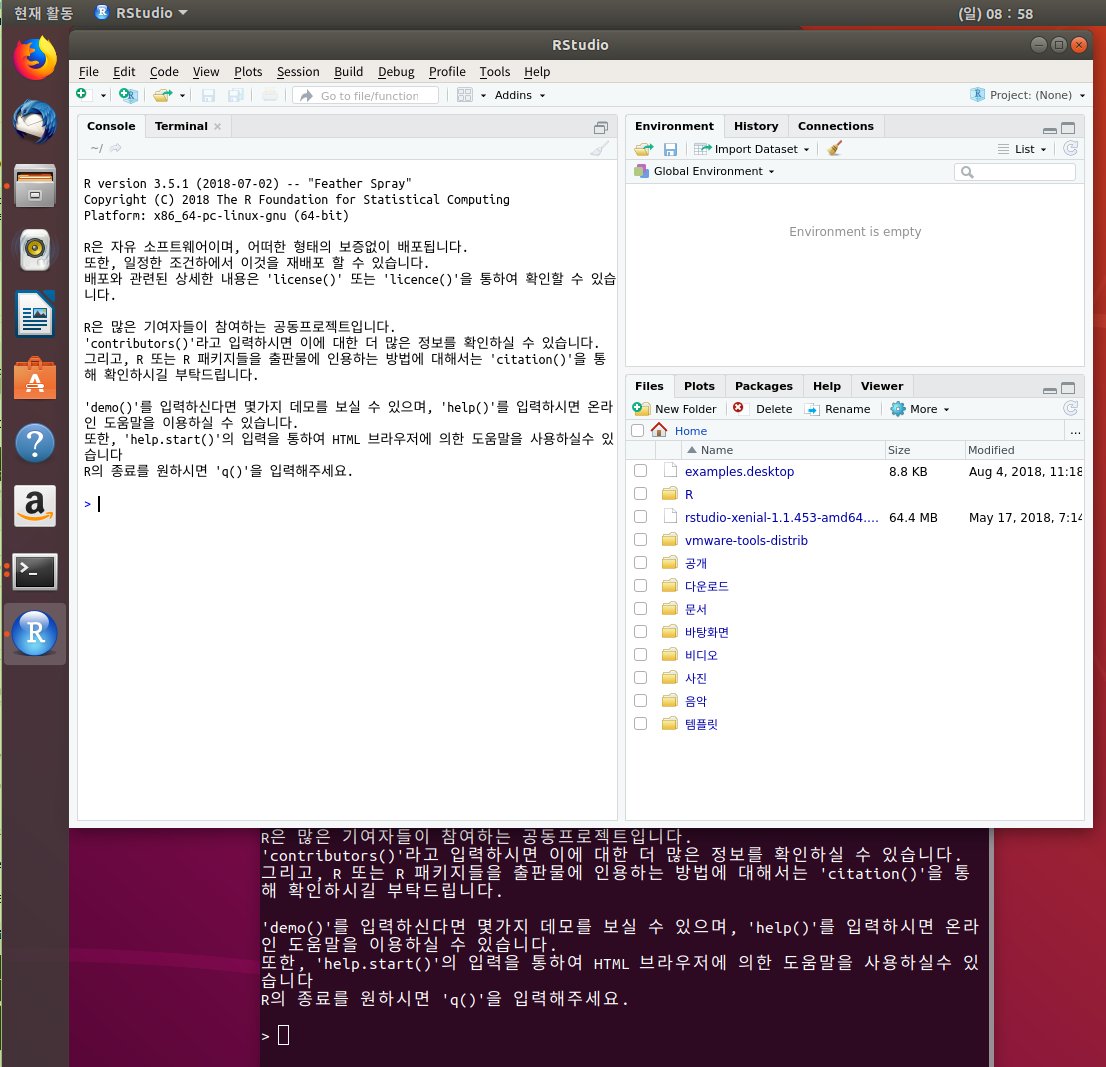Sort files by the Modified column header
The image size is (1106, 1067).
1023,450
